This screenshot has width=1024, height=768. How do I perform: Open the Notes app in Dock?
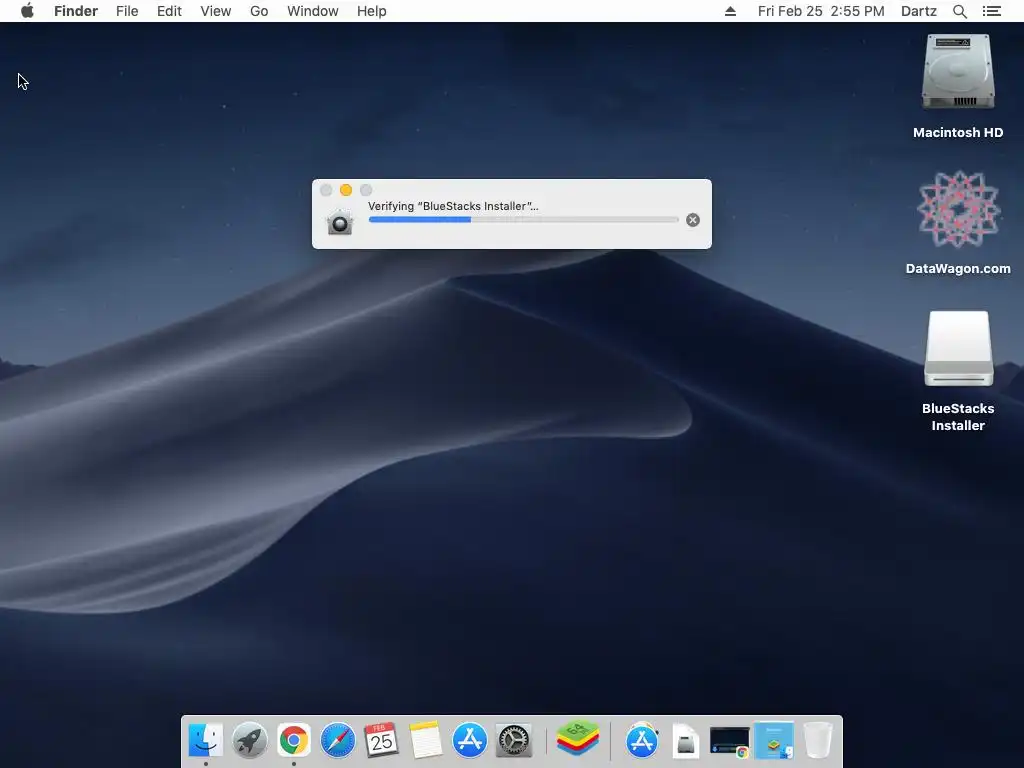pos(426,740)
